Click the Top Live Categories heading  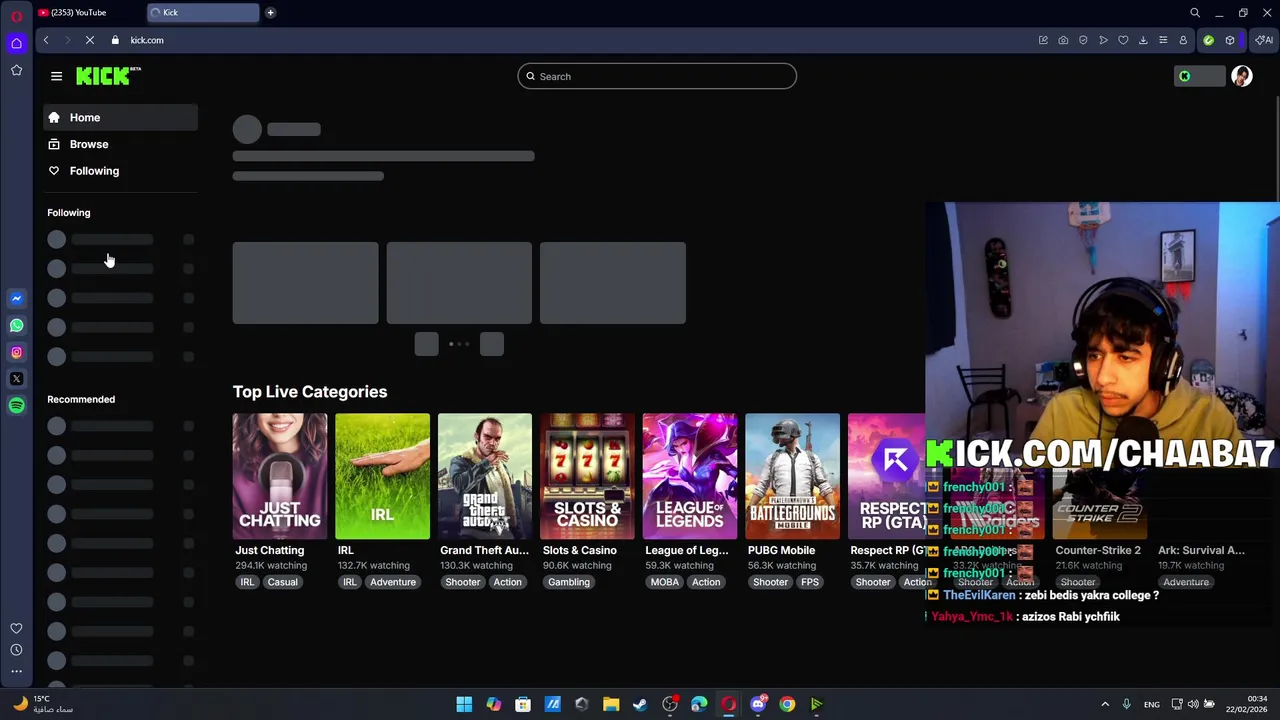(x=310, y=392)
